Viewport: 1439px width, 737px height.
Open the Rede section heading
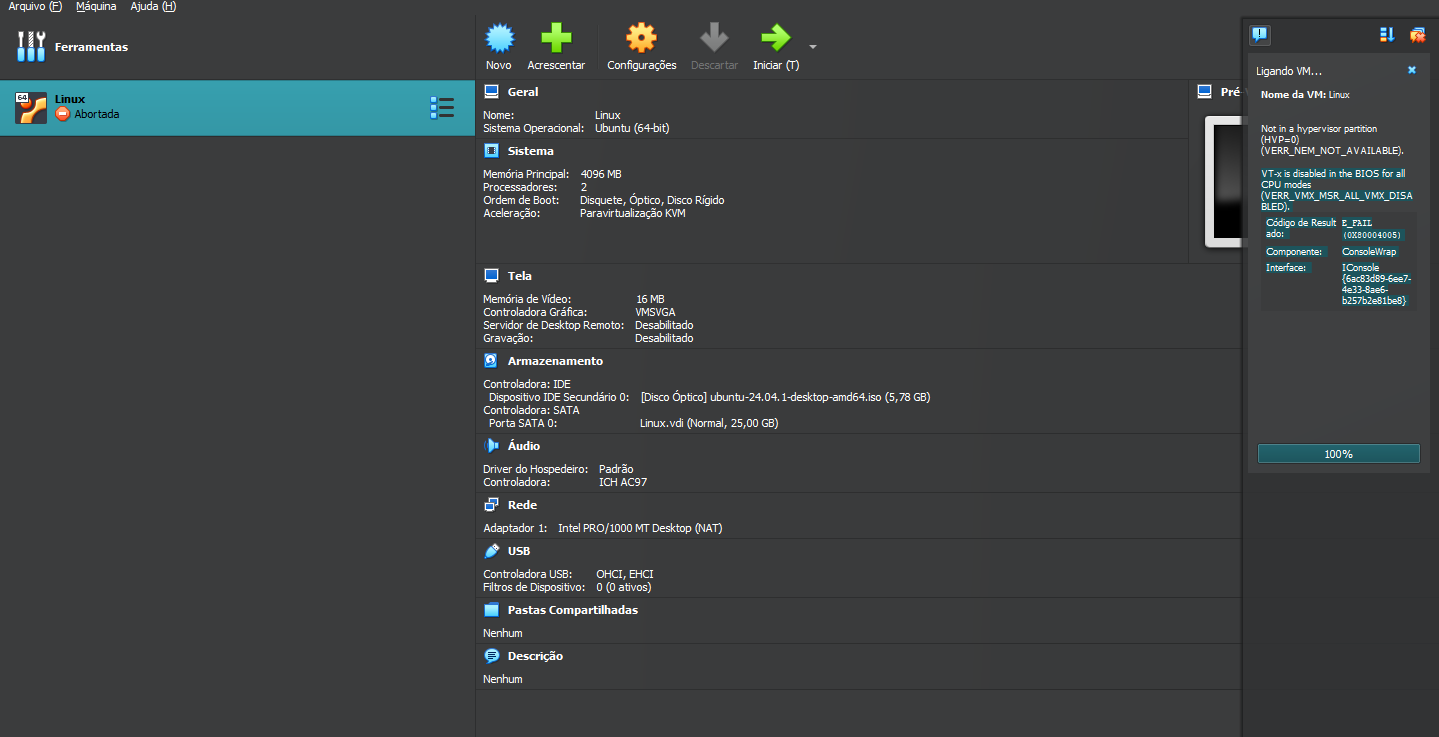(x=522, y=505)
